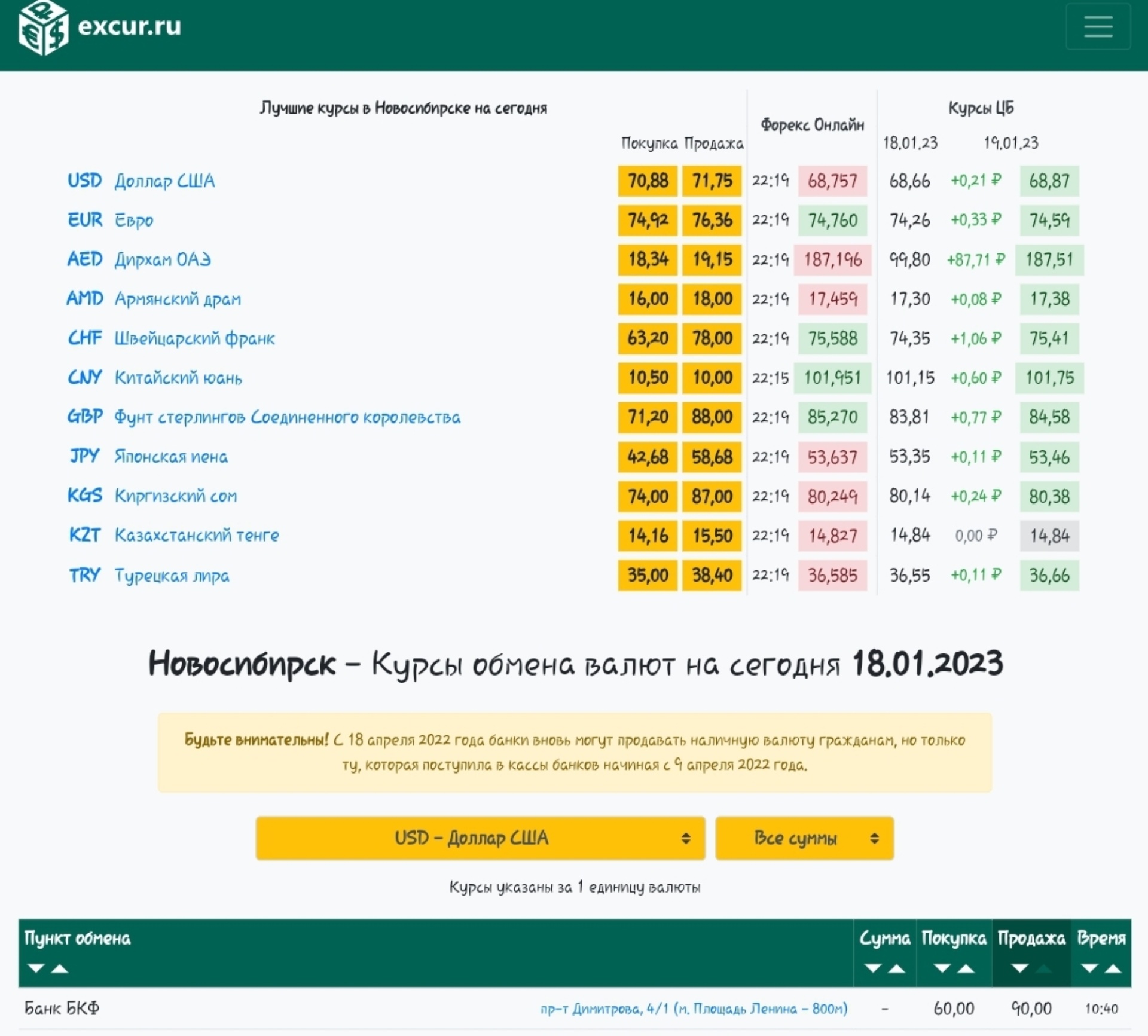The height and width of the screenshot is (1036, 1148).
Task: Click EUR forex value 74,760
Action: click(832, 220)
